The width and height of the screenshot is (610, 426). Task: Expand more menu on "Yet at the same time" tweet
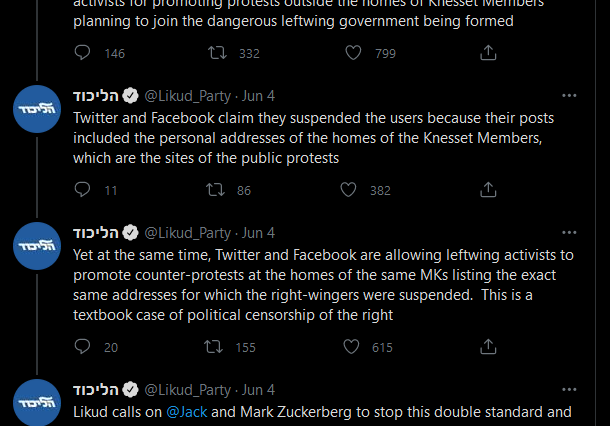569,233
